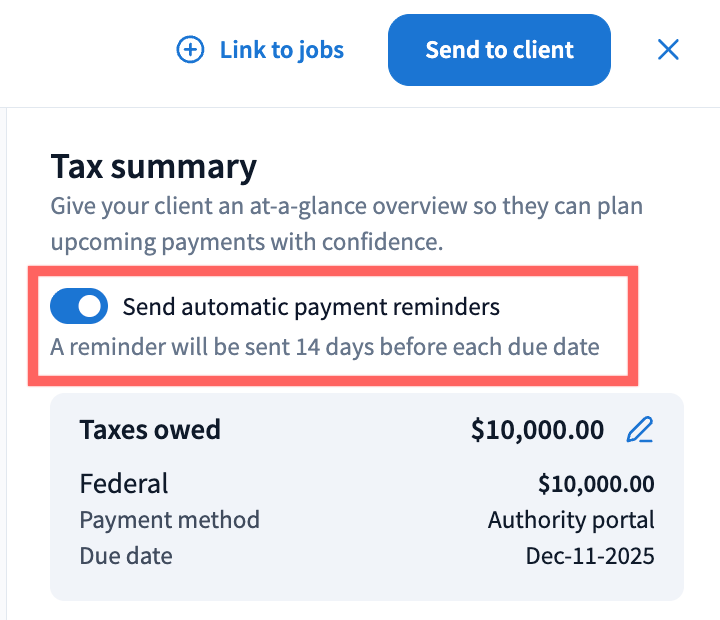Disable the automatic payment reminders toggle
Viewport: 720px width, 620px height.
point(79,307)
